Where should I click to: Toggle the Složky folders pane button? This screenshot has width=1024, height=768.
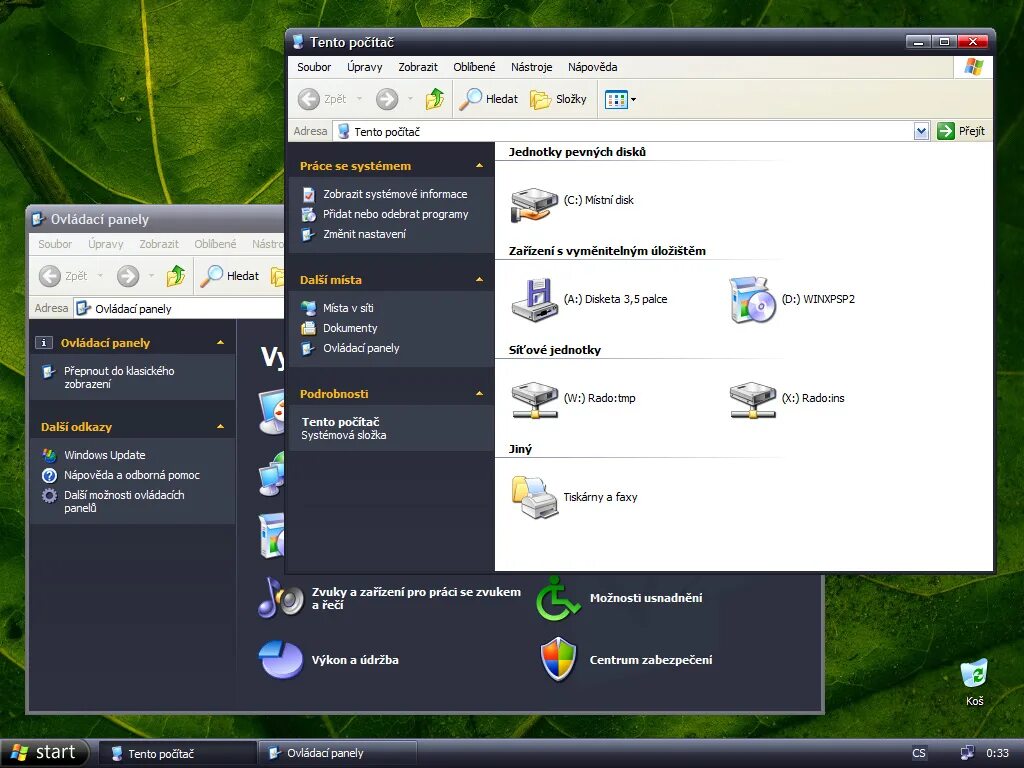[558, 99]
